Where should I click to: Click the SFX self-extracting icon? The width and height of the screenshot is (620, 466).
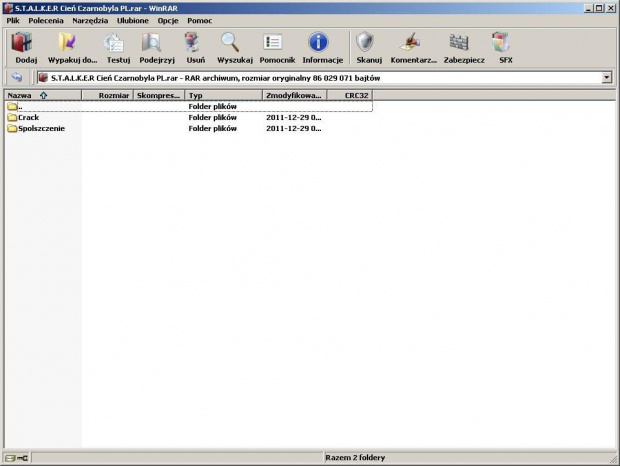pos(501,42)
